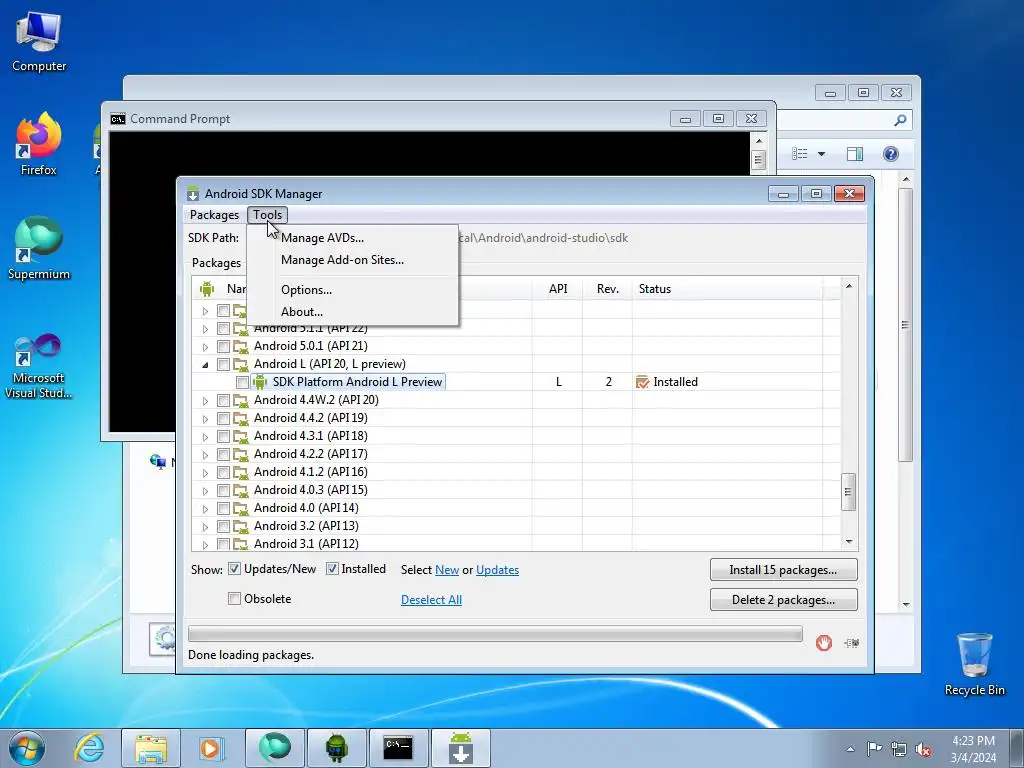Viewport: 1024px width, 768px height.
Task: Click folder icon of Android 4.2.2 (API 17)
Action: [240, 455]
